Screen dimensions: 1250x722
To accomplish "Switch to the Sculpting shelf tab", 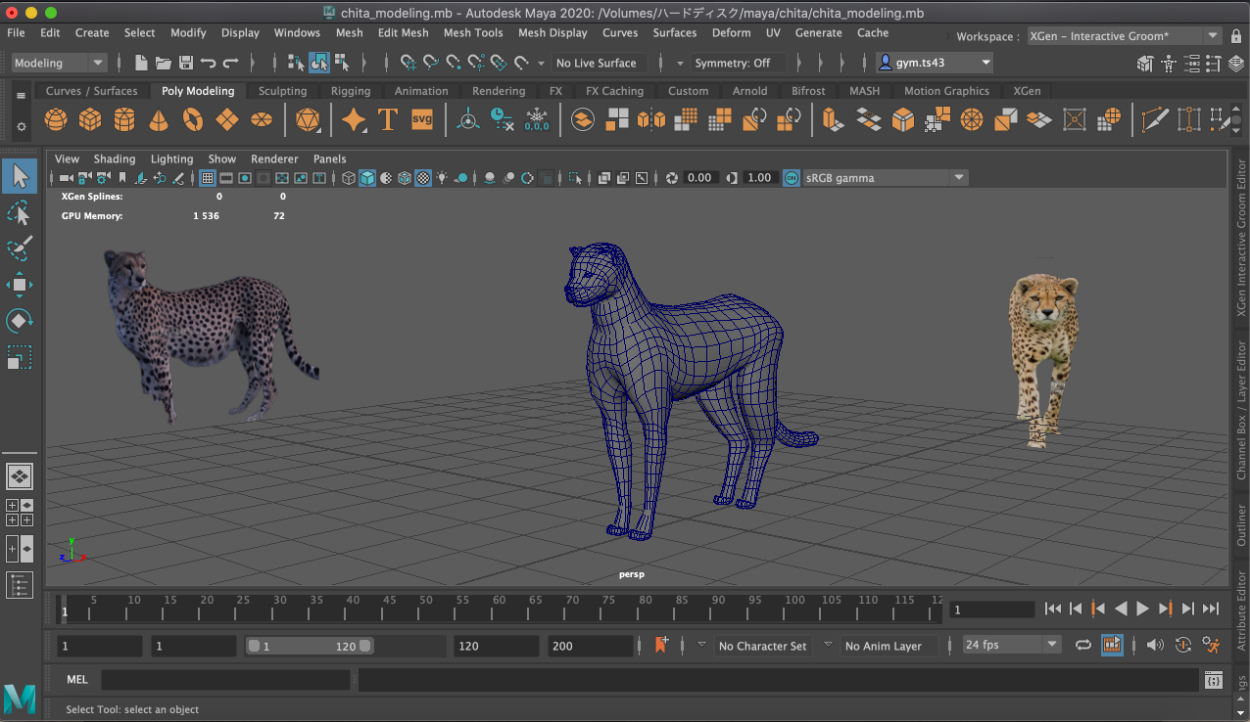I will click(282, 91).
